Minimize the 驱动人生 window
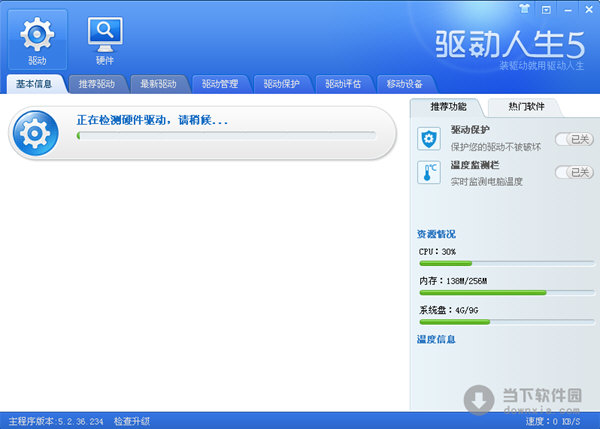This screenshot has width=600, height=429. [x=568, y=10]
